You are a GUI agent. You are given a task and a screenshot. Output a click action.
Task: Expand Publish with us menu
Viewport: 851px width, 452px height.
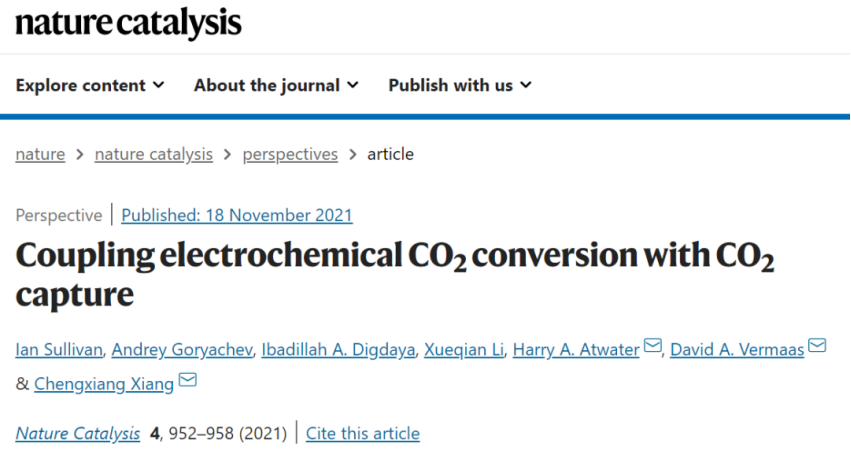[x=460, y=85]
